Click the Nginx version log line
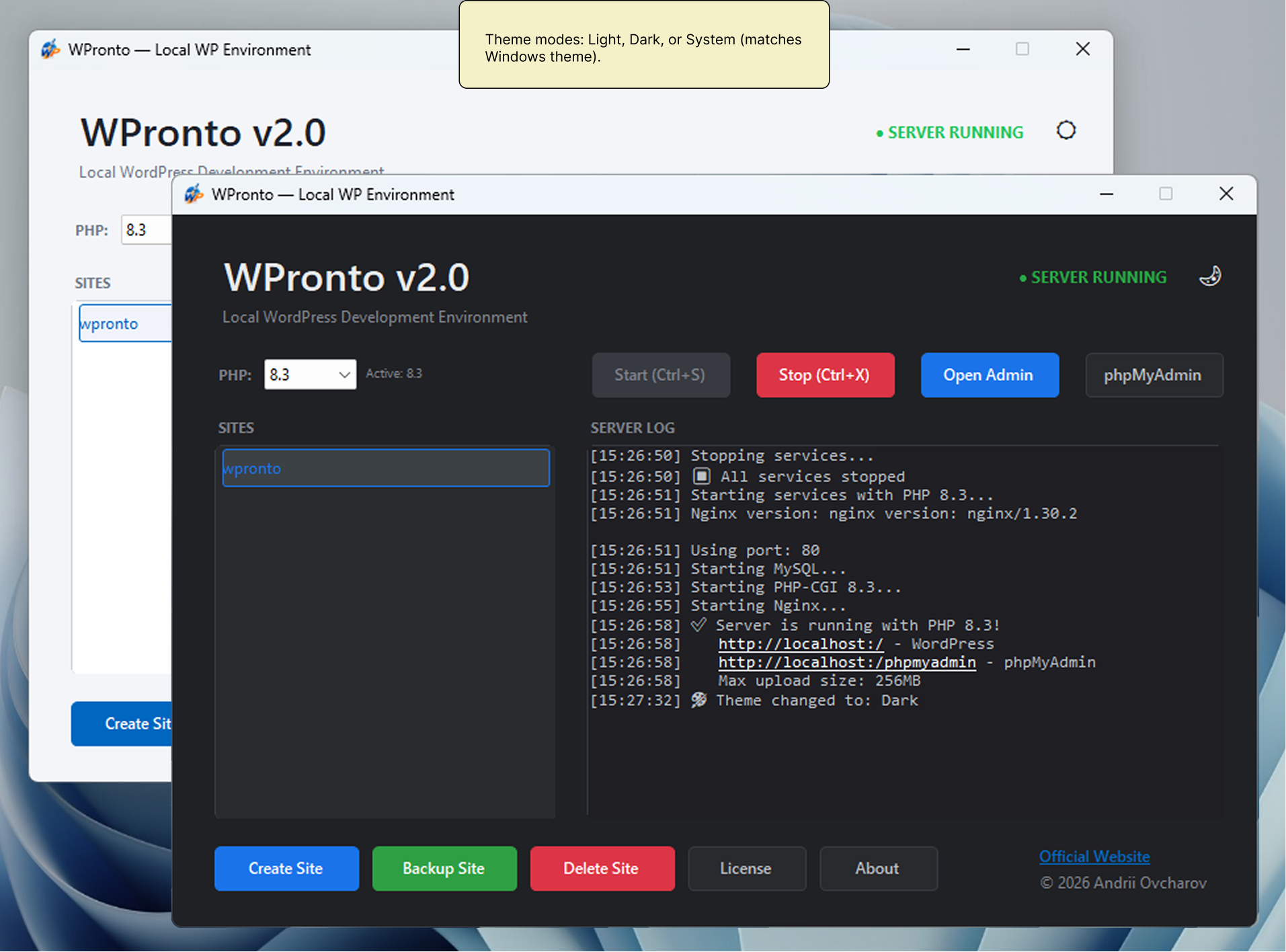Screen dimensions: 1286x952 [834, 513]
